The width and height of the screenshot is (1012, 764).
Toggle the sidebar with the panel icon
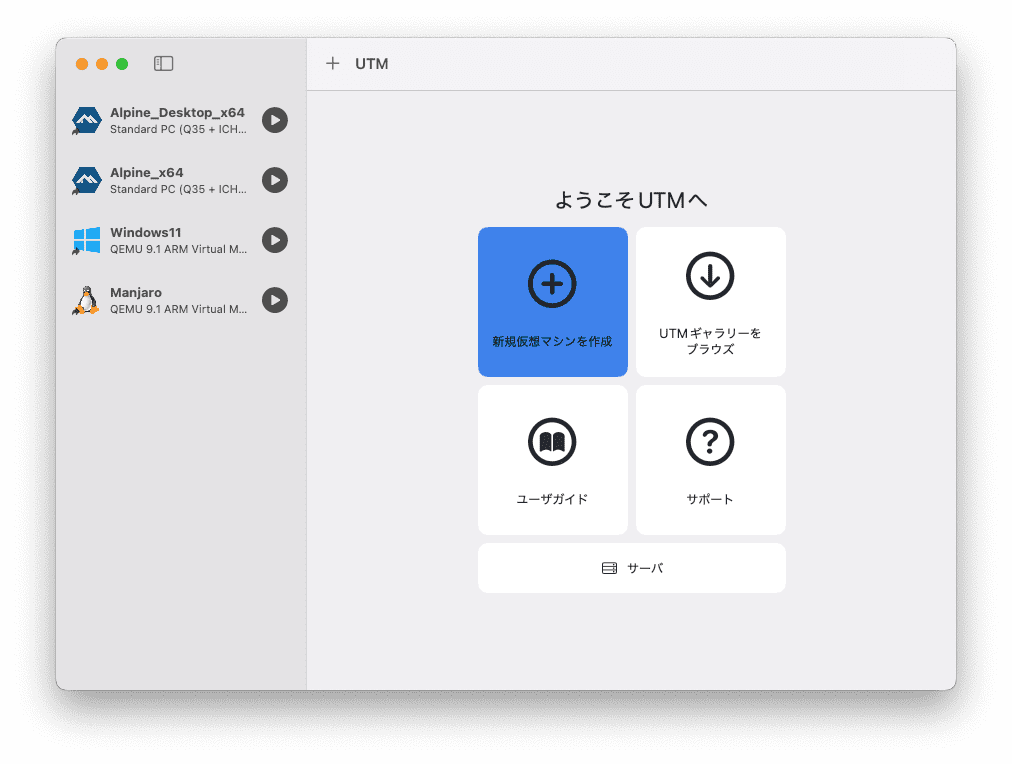point(163,63)
